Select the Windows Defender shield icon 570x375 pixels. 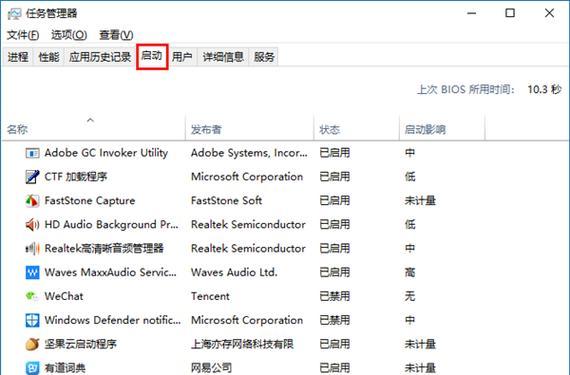tap(32, 320)
